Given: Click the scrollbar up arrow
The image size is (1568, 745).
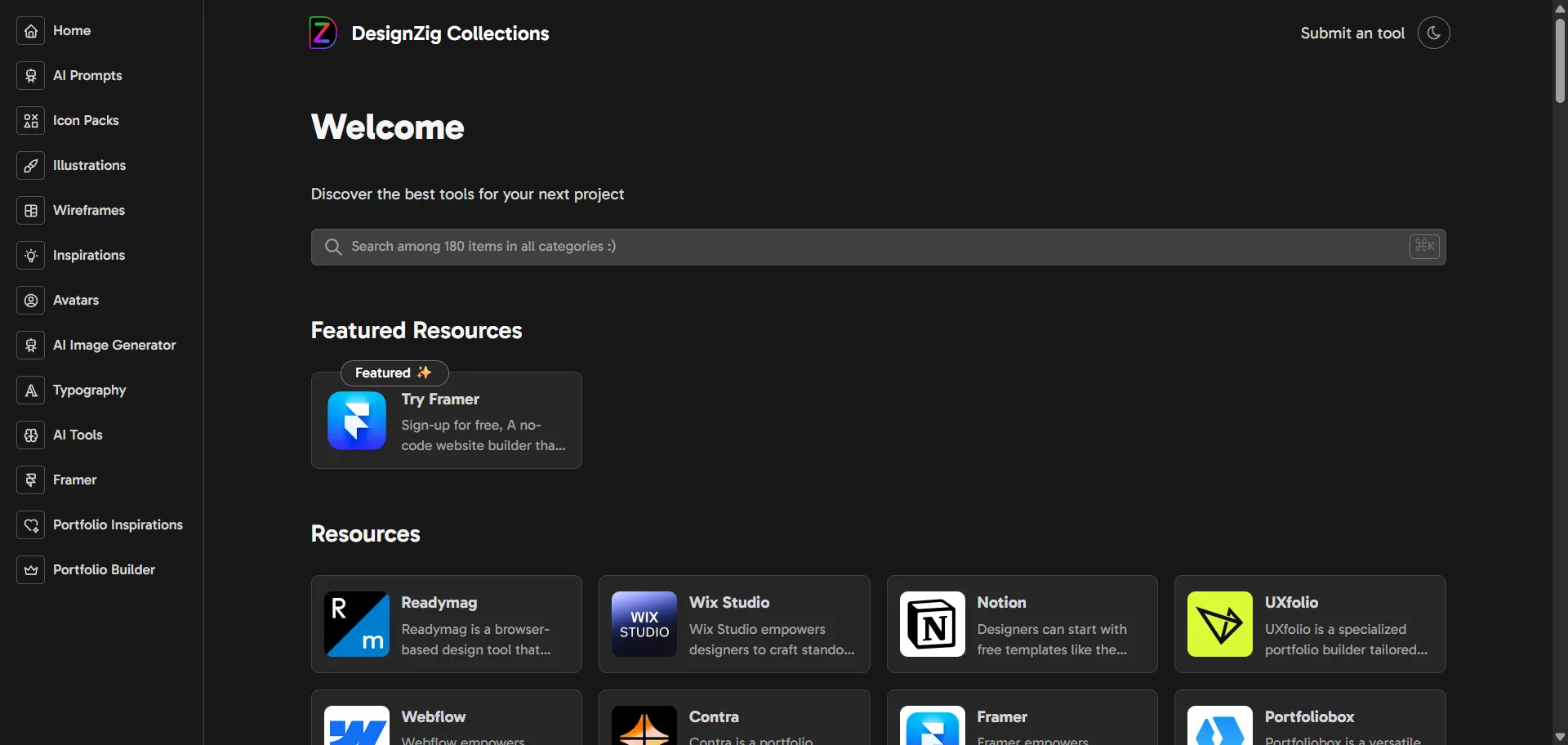Looking at the screenshot, I should [1560, 8].
